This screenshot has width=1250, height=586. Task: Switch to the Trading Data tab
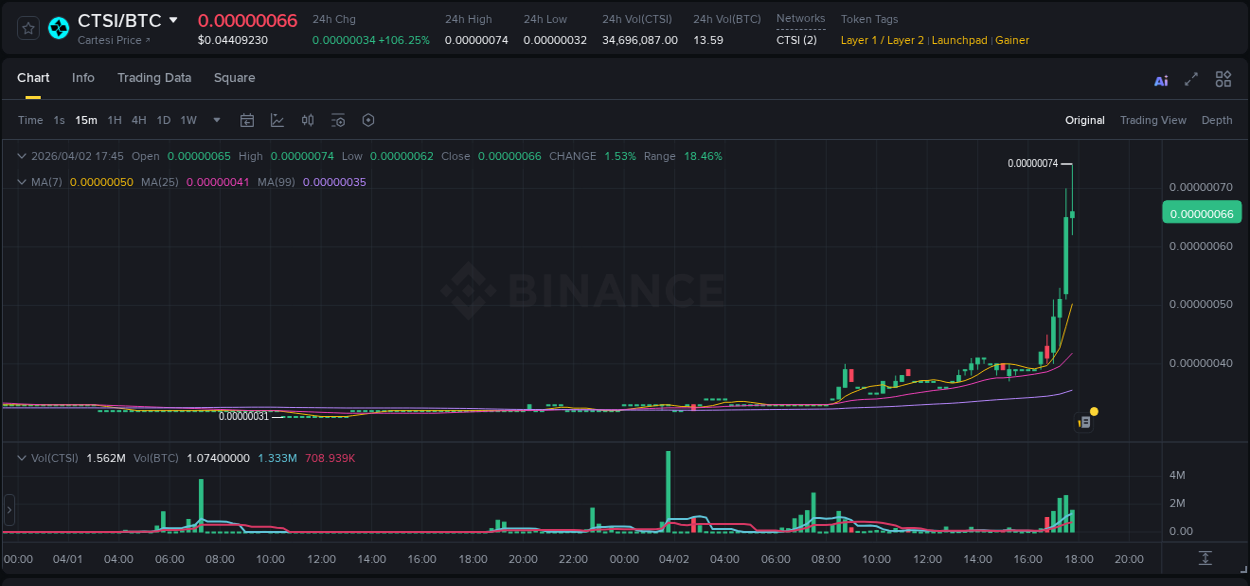154,78
